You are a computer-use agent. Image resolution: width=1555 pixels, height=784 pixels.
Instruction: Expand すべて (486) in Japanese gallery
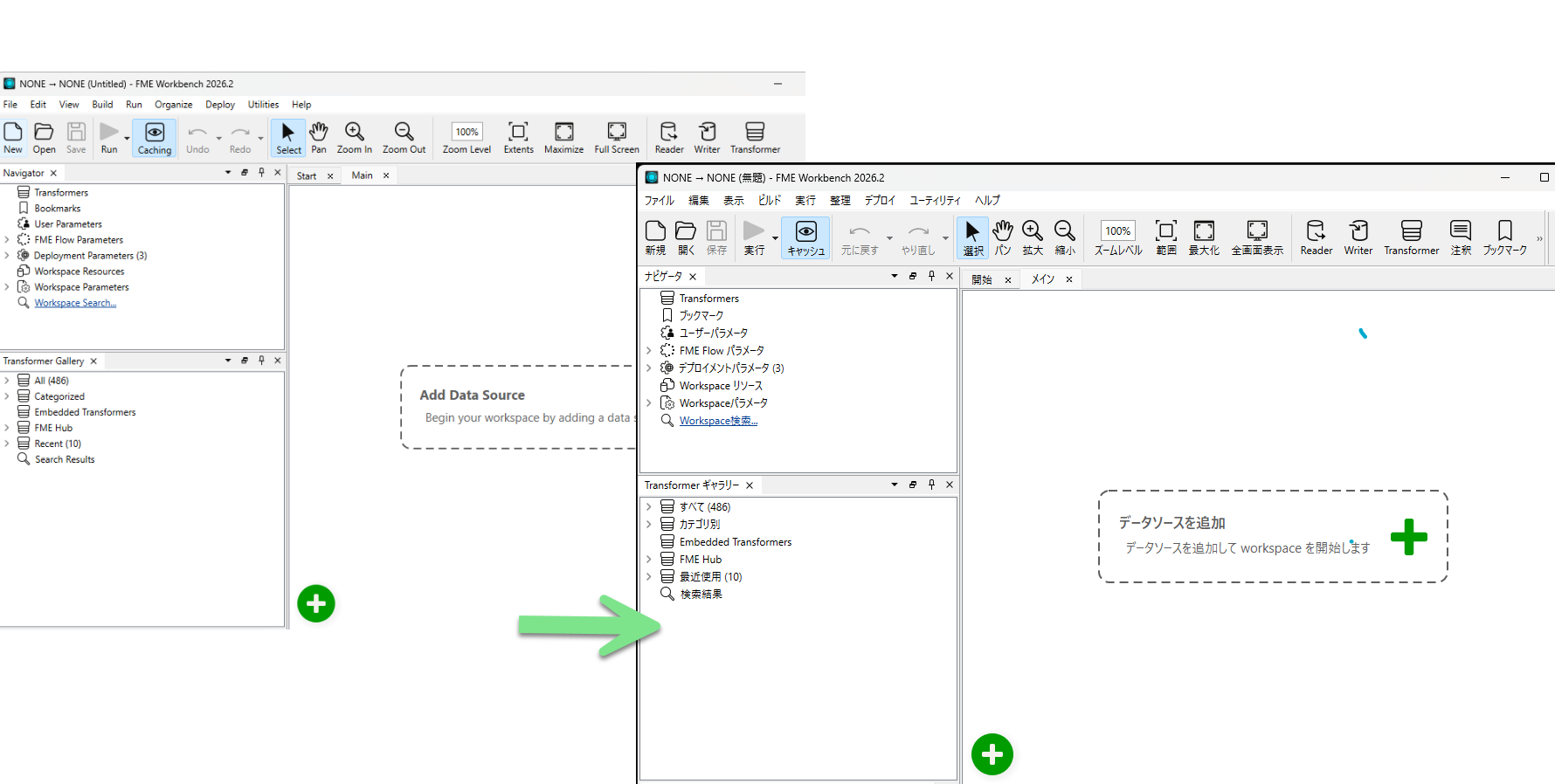tap(649, 507)
